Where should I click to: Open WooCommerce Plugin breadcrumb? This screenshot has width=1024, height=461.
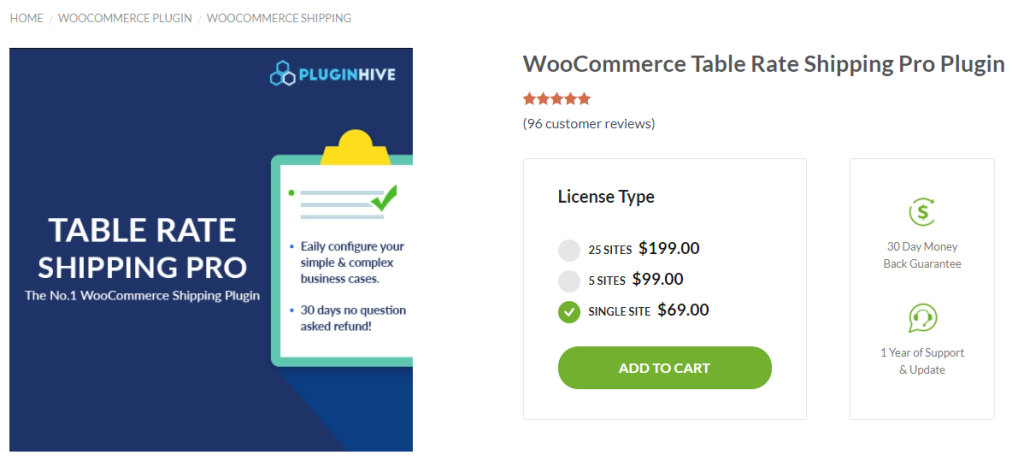[125, 18]
